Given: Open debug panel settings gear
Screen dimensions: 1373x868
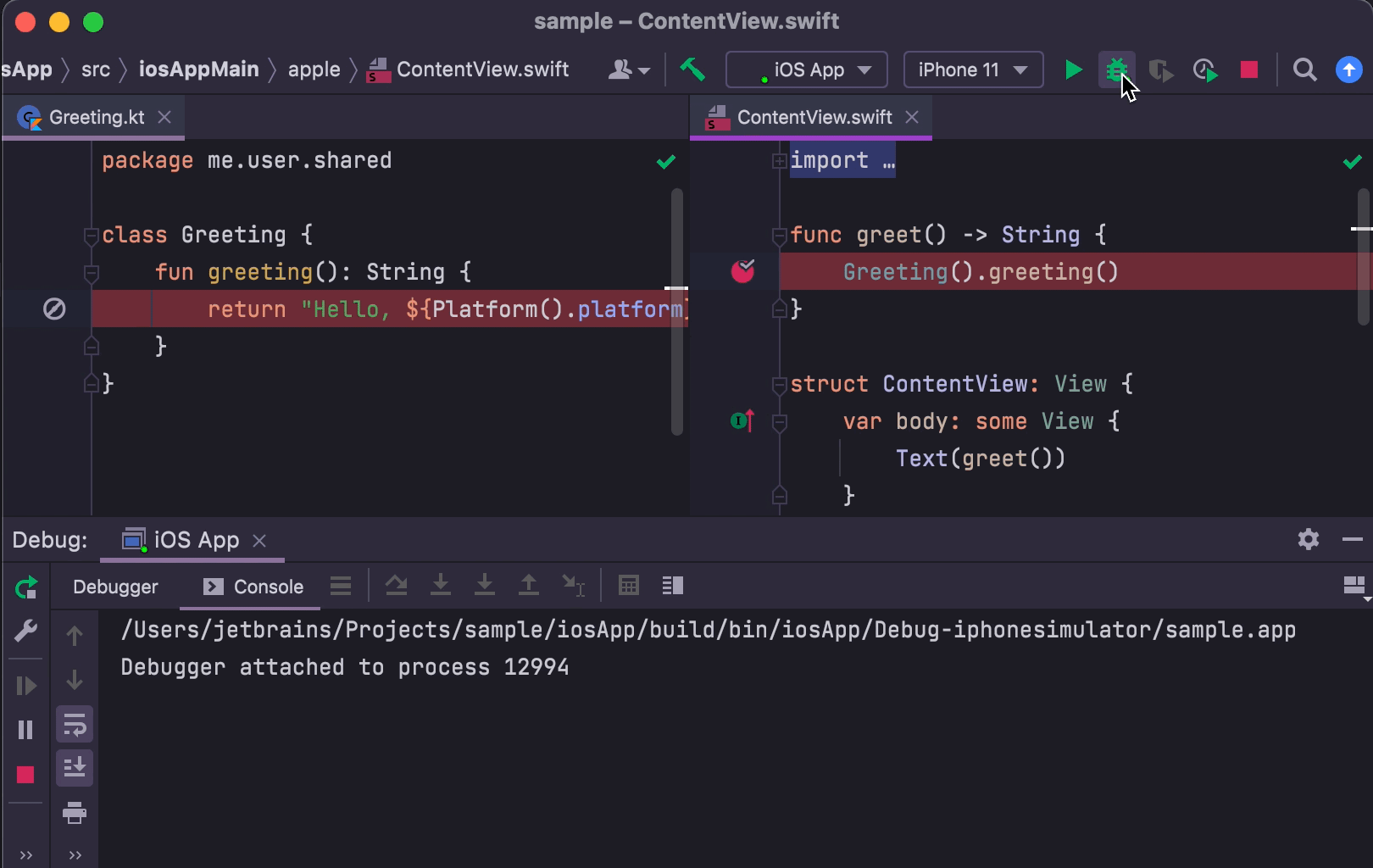Looking at the screenshot, I should 1308,539.
